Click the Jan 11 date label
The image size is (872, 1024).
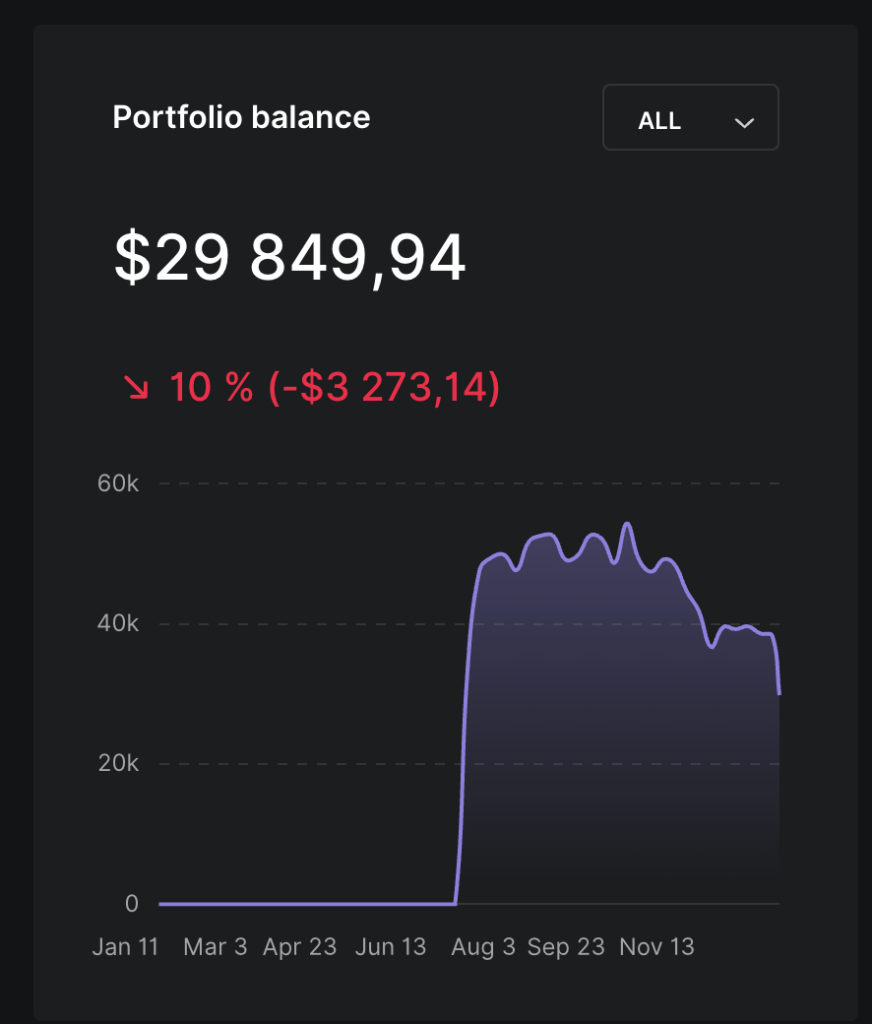(125, 947)
